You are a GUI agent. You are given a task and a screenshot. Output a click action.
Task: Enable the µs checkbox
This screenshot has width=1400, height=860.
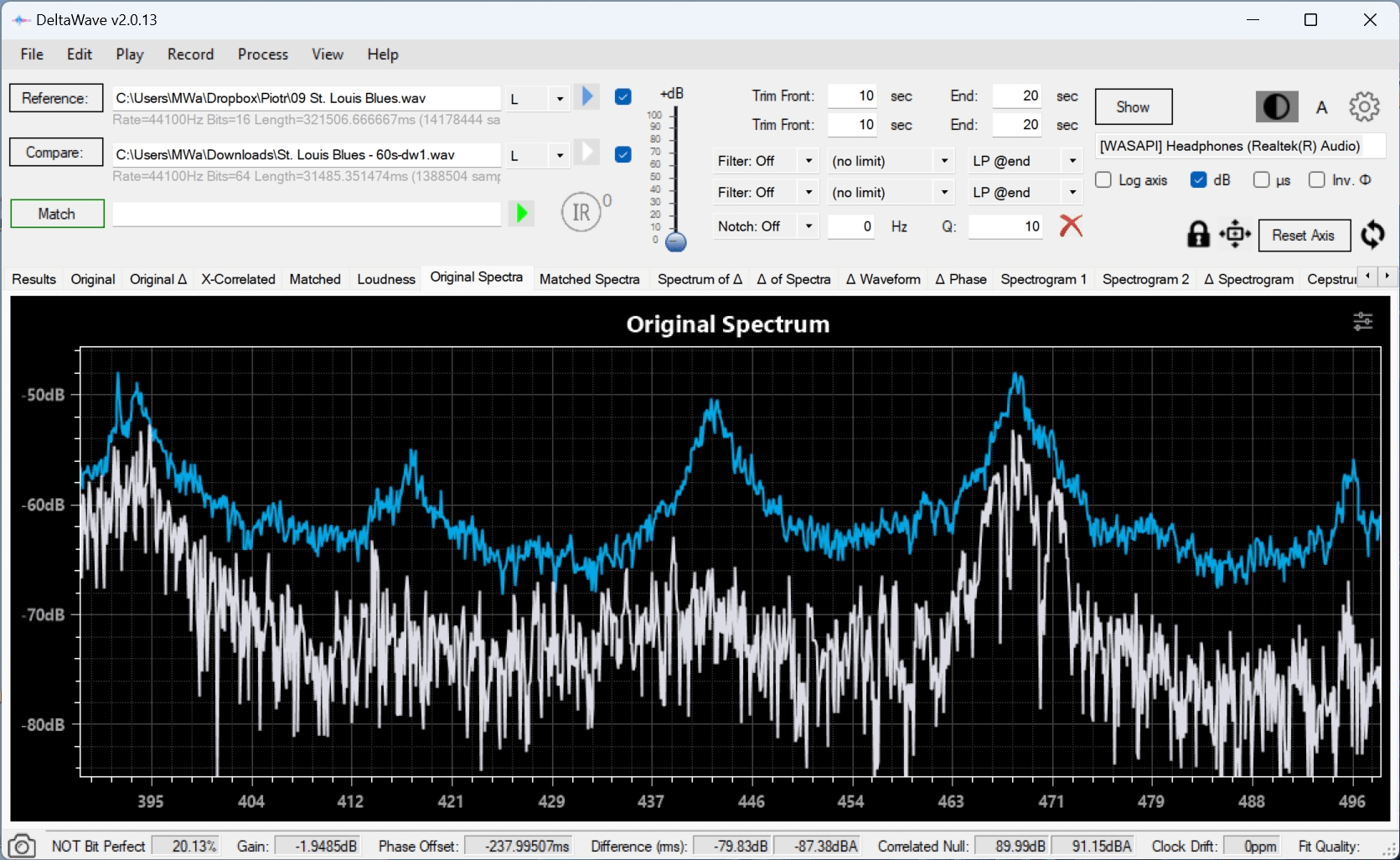coord(1261,180)
